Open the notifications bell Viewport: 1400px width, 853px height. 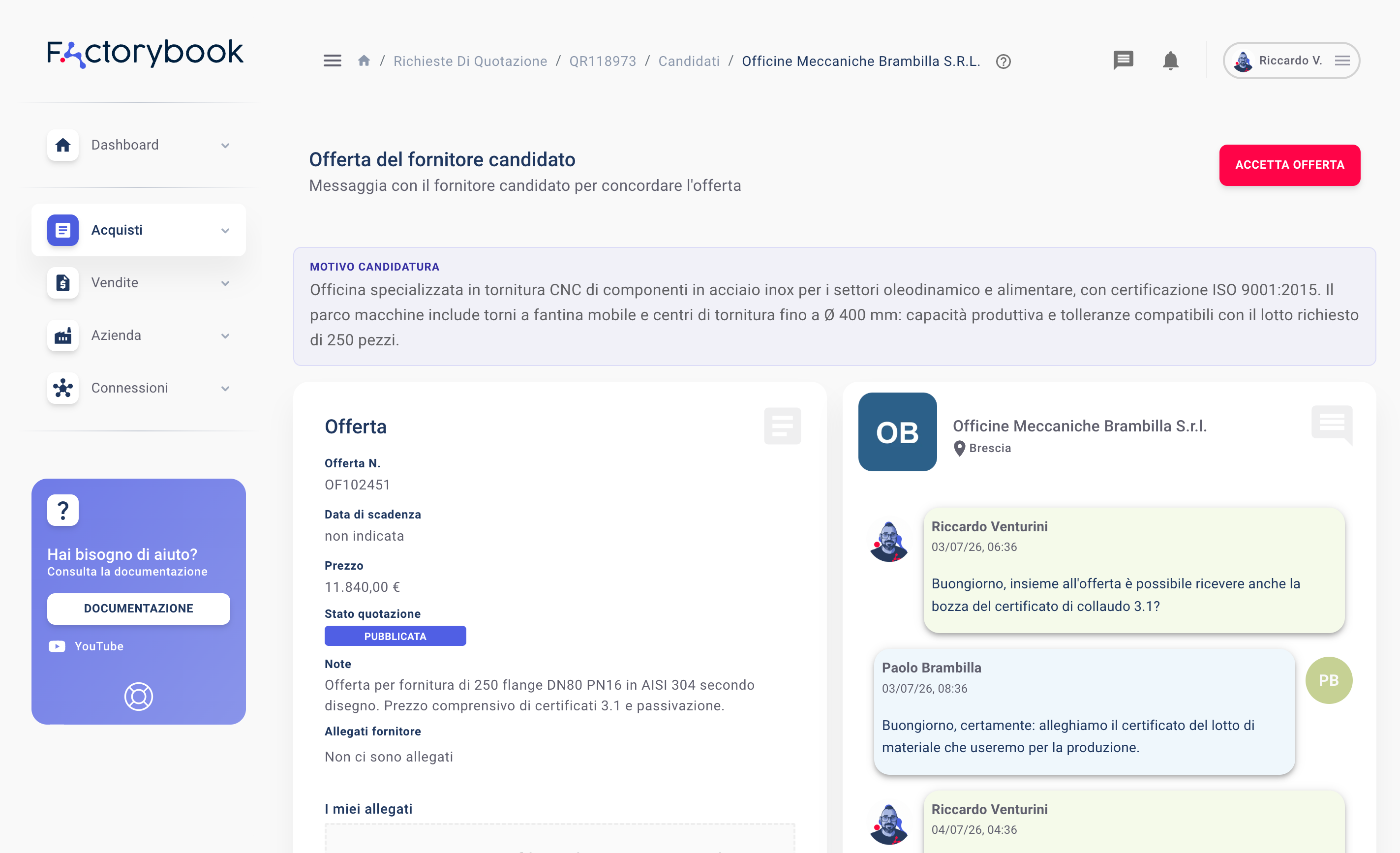coord(1170,60)
